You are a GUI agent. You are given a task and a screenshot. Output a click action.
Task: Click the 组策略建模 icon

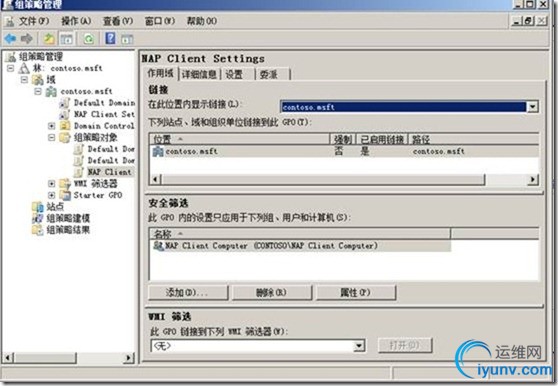pos(38,218)
